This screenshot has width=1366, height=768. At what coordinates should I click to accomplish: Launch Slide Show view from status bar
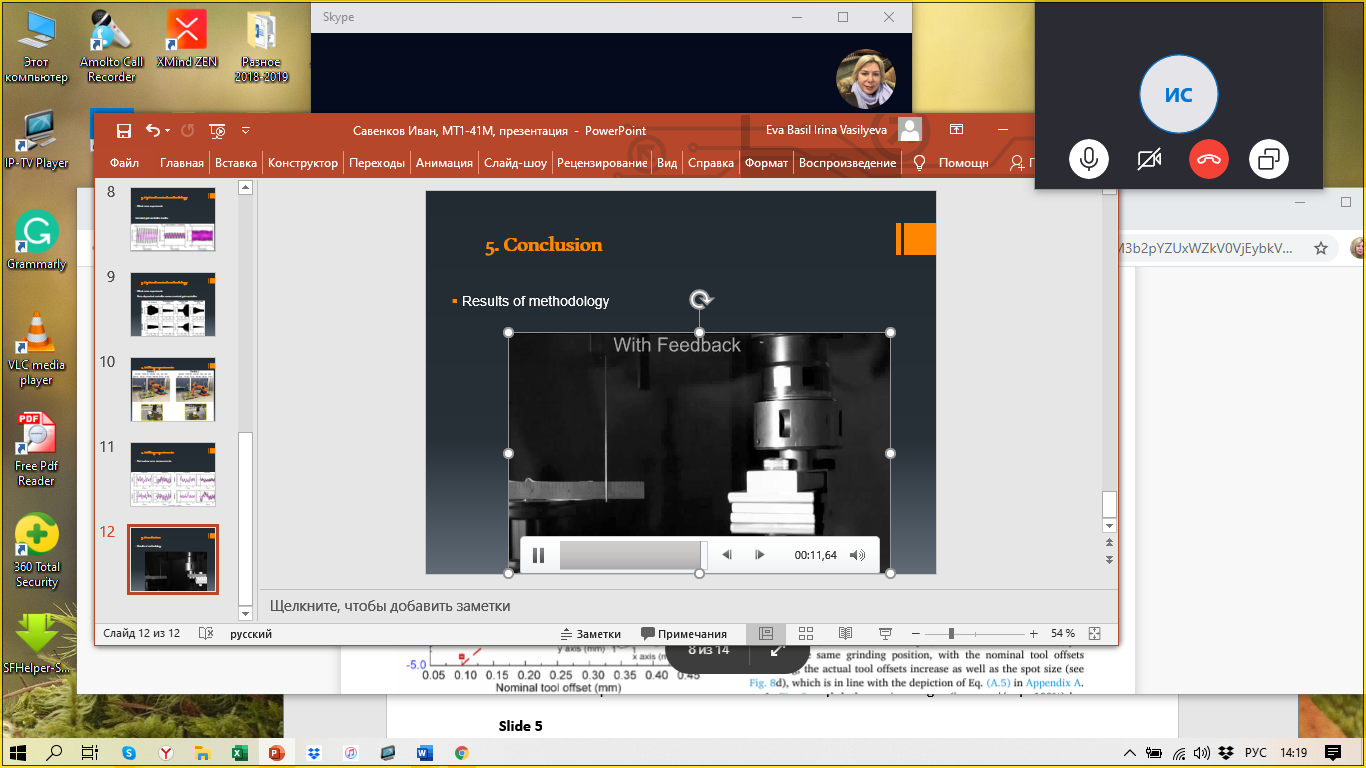coord(885,634)
